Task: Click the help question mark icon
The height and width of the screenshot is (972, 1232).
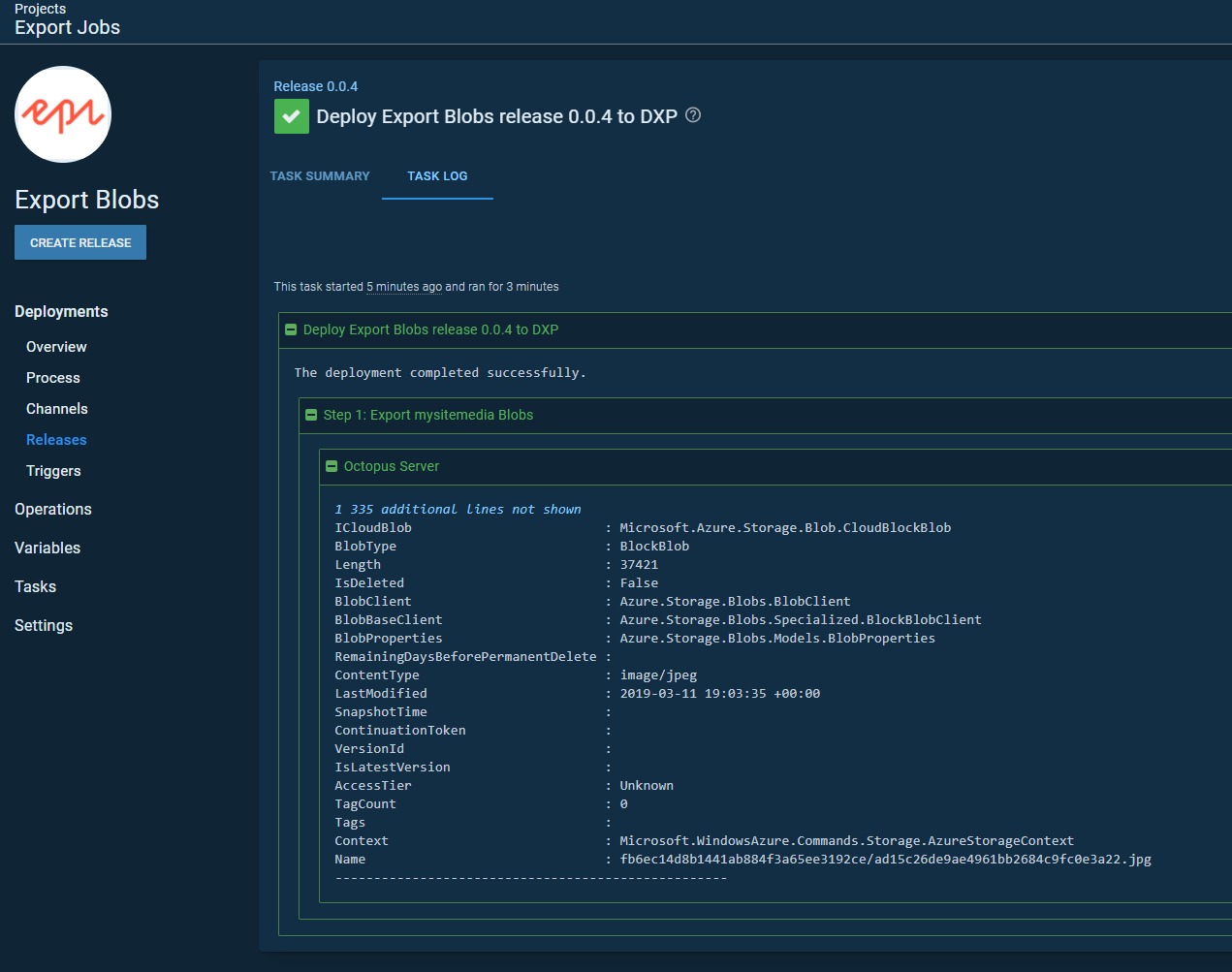Action: (x=693, y=115)
